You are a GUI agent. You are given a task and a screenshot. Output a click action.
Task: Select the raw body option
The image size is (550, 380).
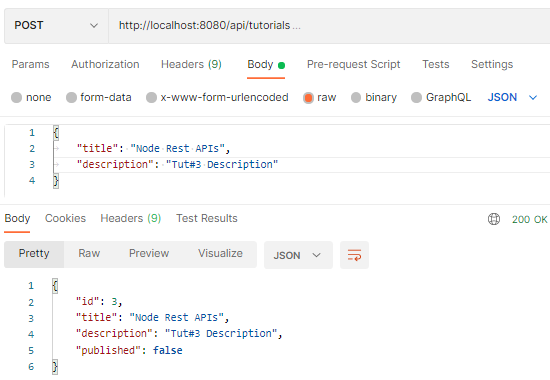click(x=320, y=97)
